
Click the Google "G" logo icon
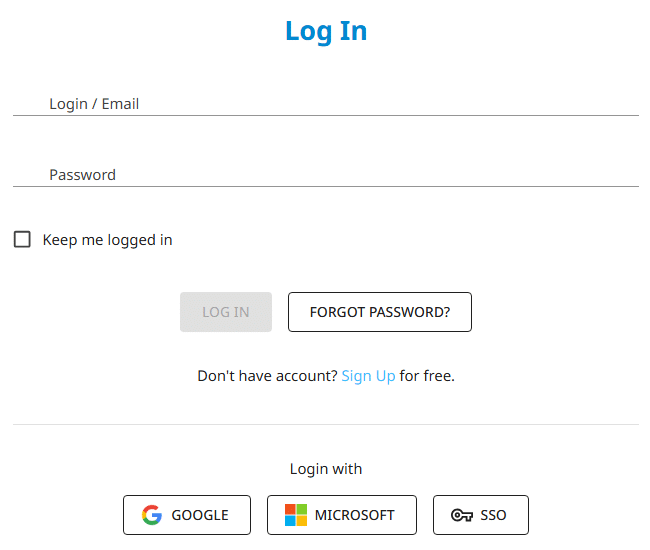pos(152,515)
